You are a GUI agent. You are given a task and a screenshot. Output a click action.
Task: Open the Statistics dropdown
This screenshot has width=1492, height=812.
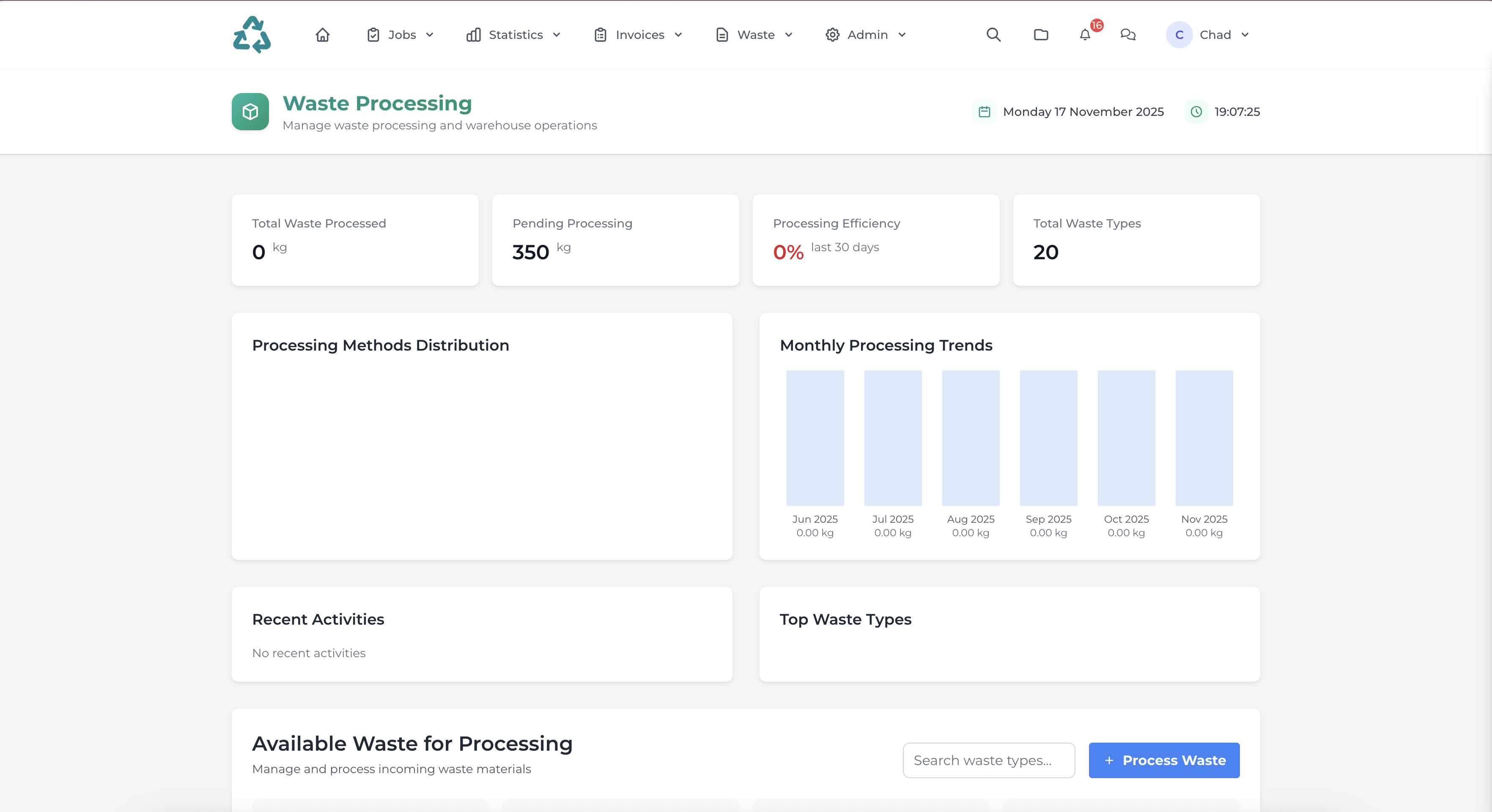click(x=513, y=34)
